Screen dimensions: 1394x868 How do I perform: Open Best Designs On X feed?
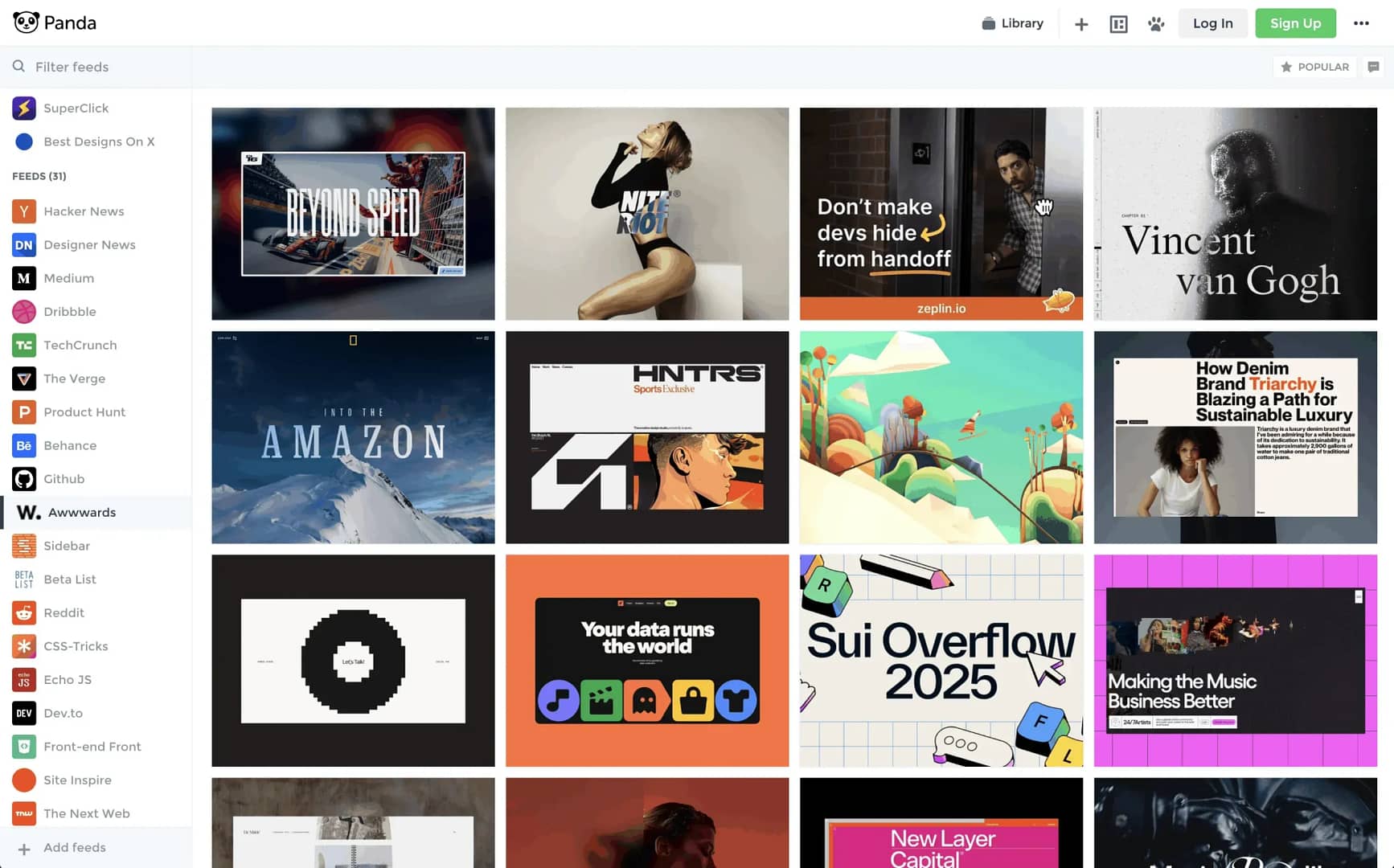(96, 141)
